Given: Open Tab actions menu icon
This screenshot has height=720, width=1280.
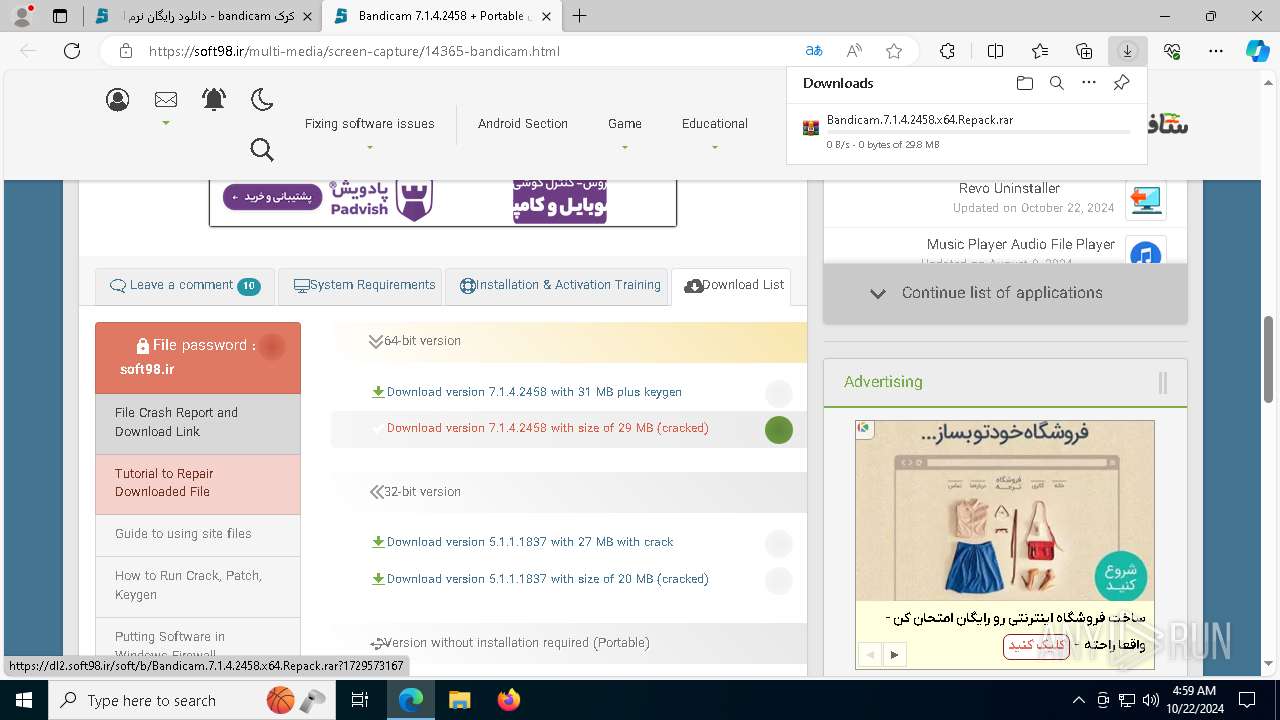Looking at the screenshot, I should 60,16.
